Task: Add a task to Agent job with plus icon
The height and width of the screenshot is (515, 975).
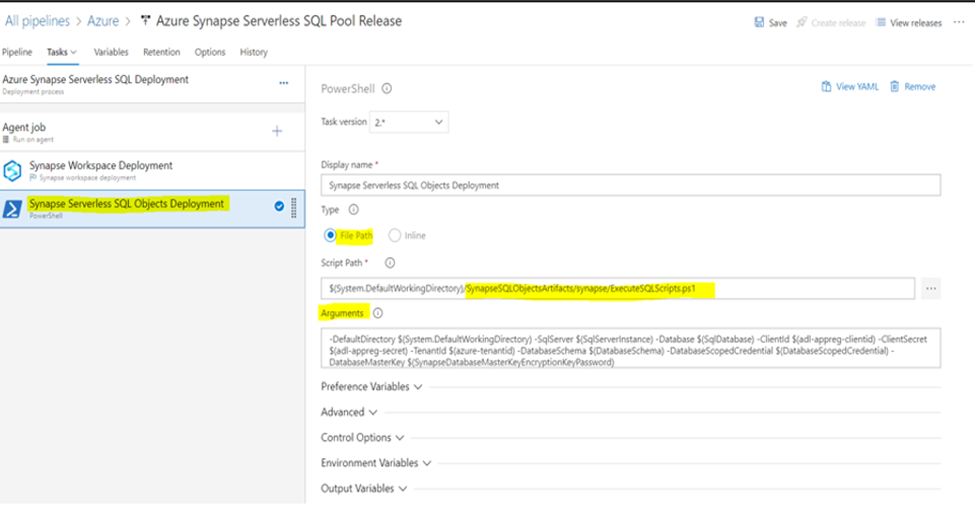Action: click(x=277, y=131)
